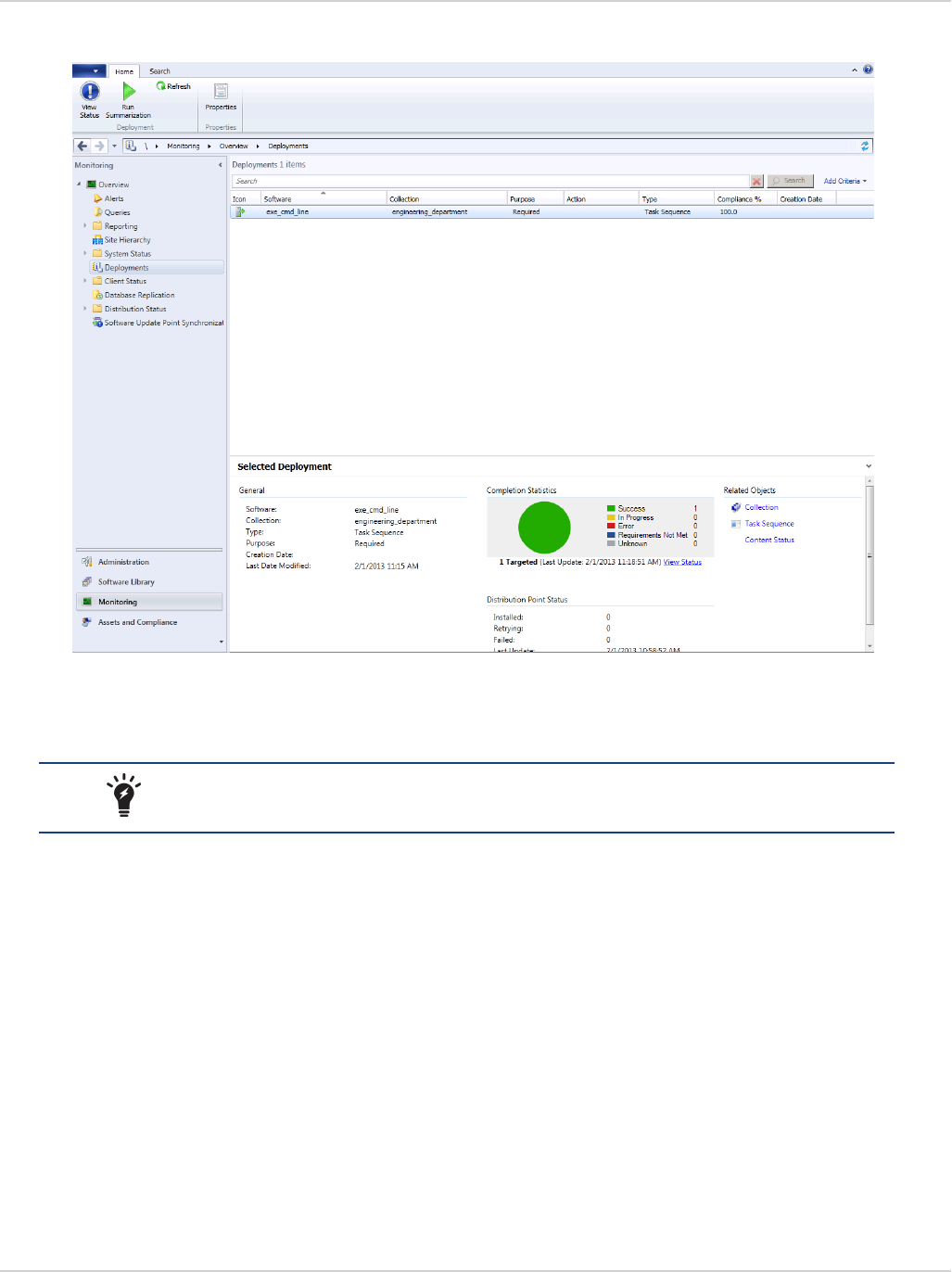
Task: Click the root node icon in the address bar
Action: click(131, 146)
